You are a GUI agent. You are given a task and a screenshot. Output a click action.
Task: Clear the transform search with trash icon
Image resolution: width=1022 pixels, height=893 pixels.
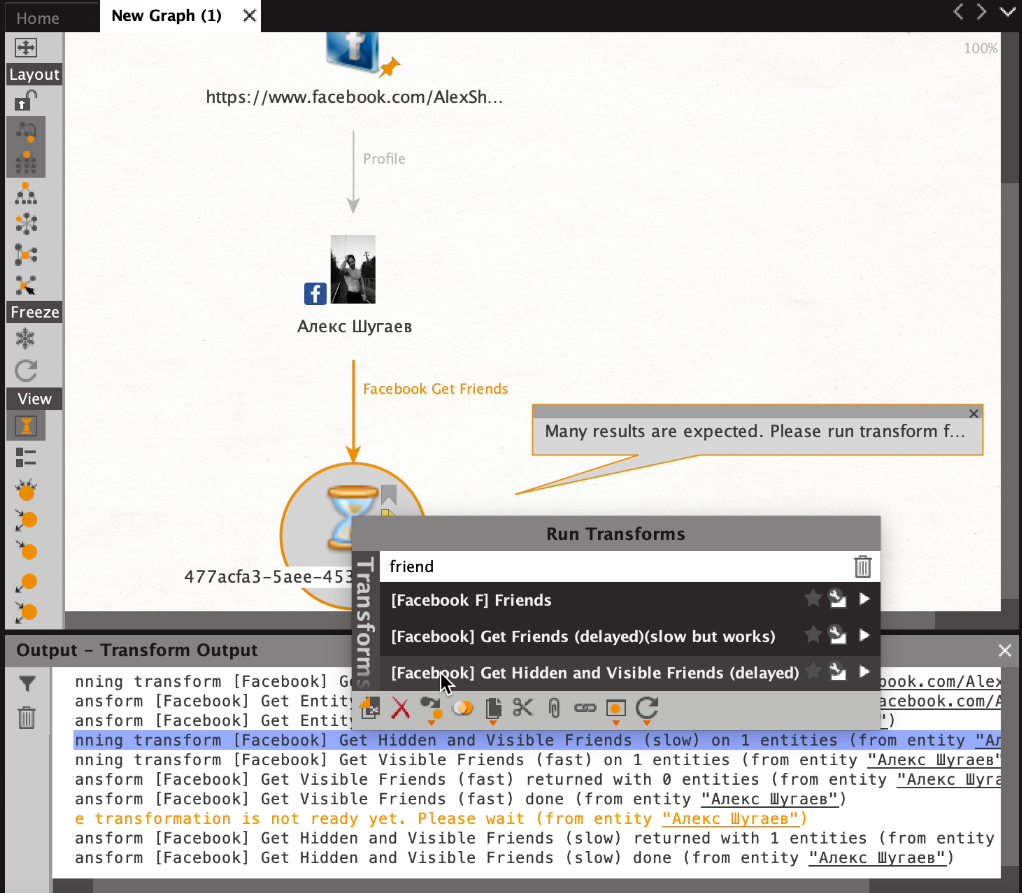click(x=862, y=566)
